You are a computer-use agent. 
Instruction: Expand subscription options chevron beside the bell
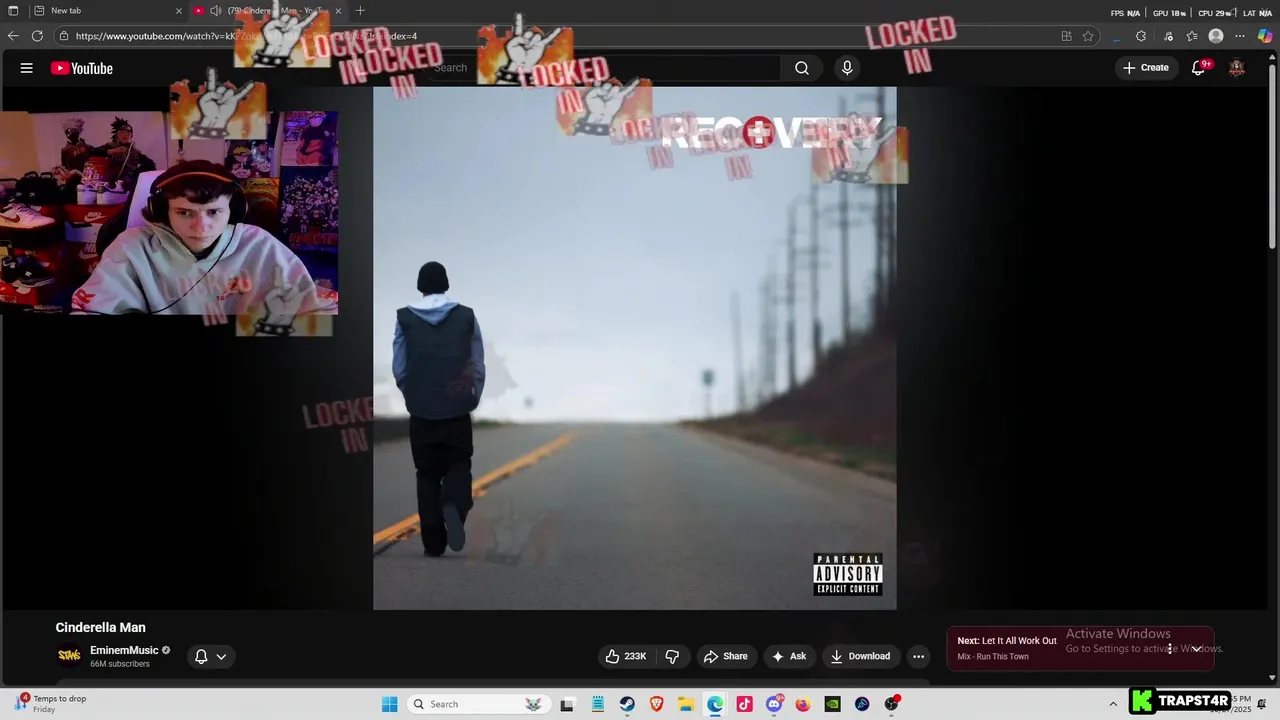221,656
